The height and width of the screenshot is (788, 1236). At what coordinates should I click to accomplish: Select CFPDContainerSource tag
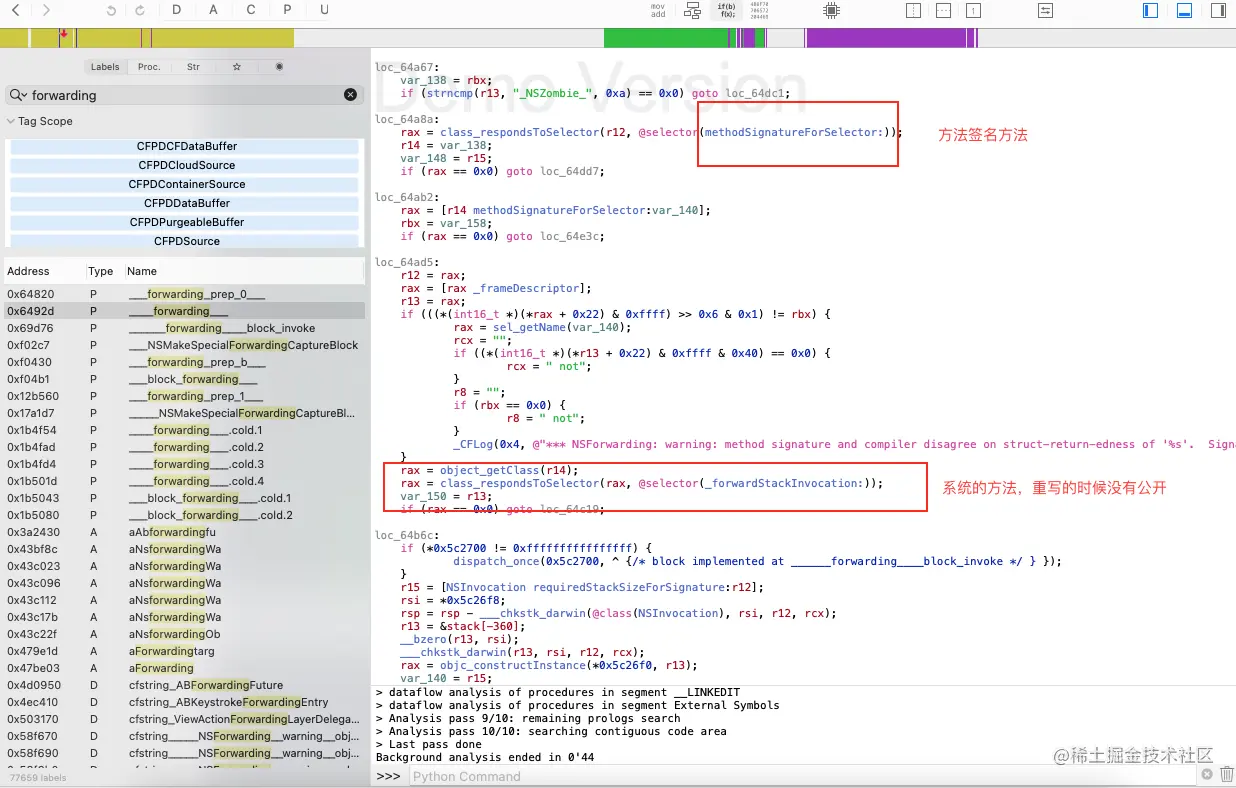(185, 184)
